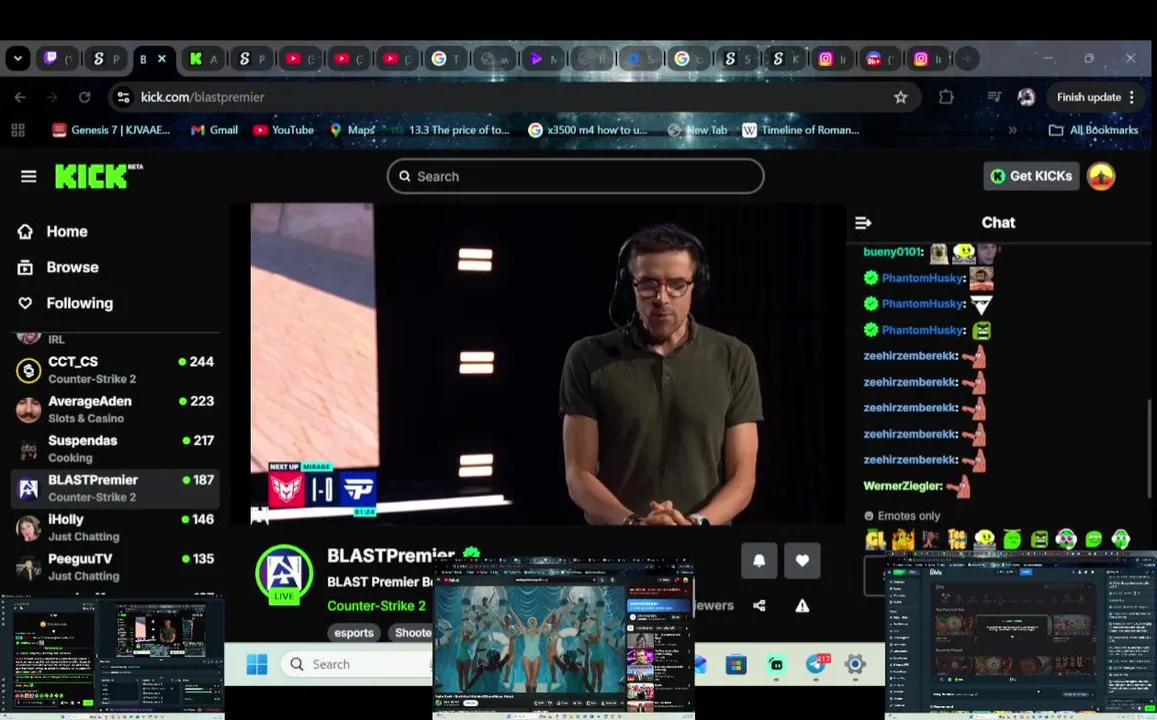
Task: Open Timeline of Roman bookmark
Action: 801,131
